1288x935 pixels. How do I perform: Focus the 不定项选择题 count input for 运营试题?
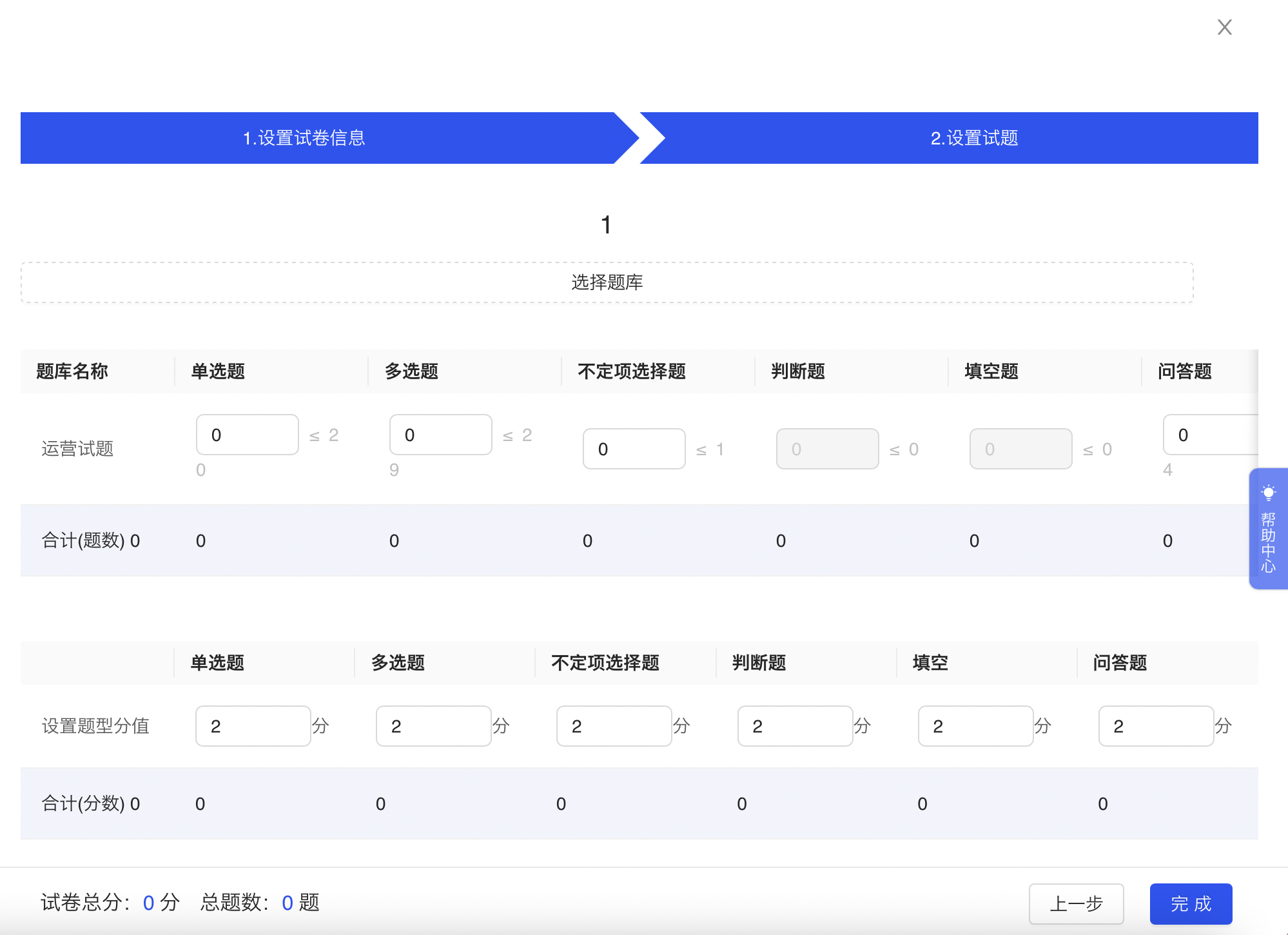click(634, 449)
